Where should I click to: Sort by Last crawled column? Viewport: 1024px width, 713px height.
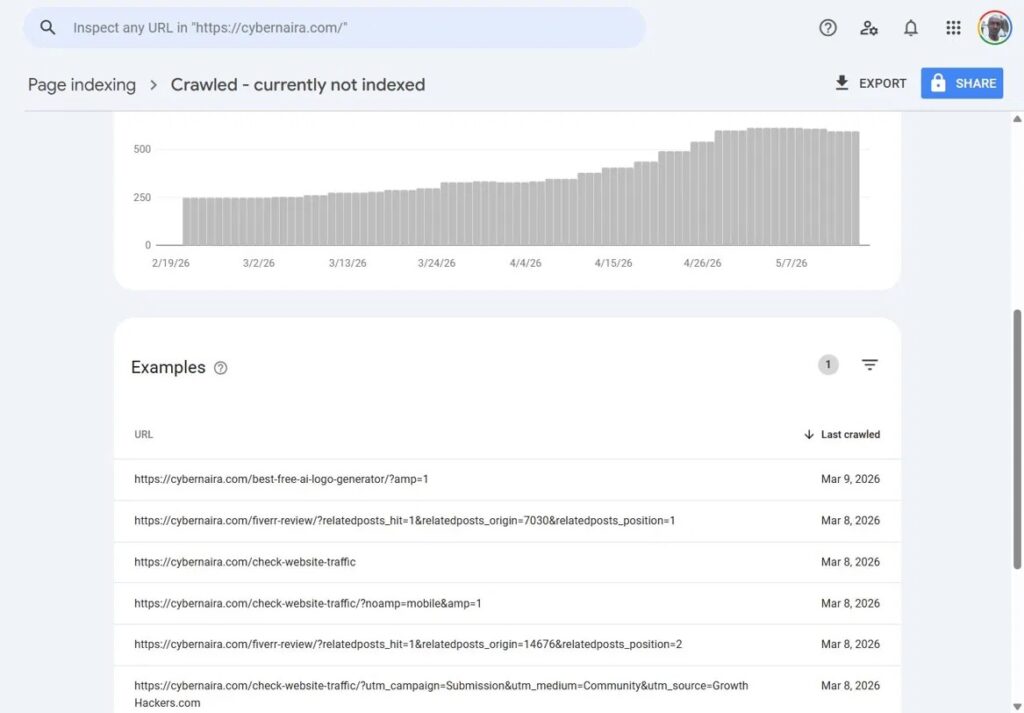[842, 434]
